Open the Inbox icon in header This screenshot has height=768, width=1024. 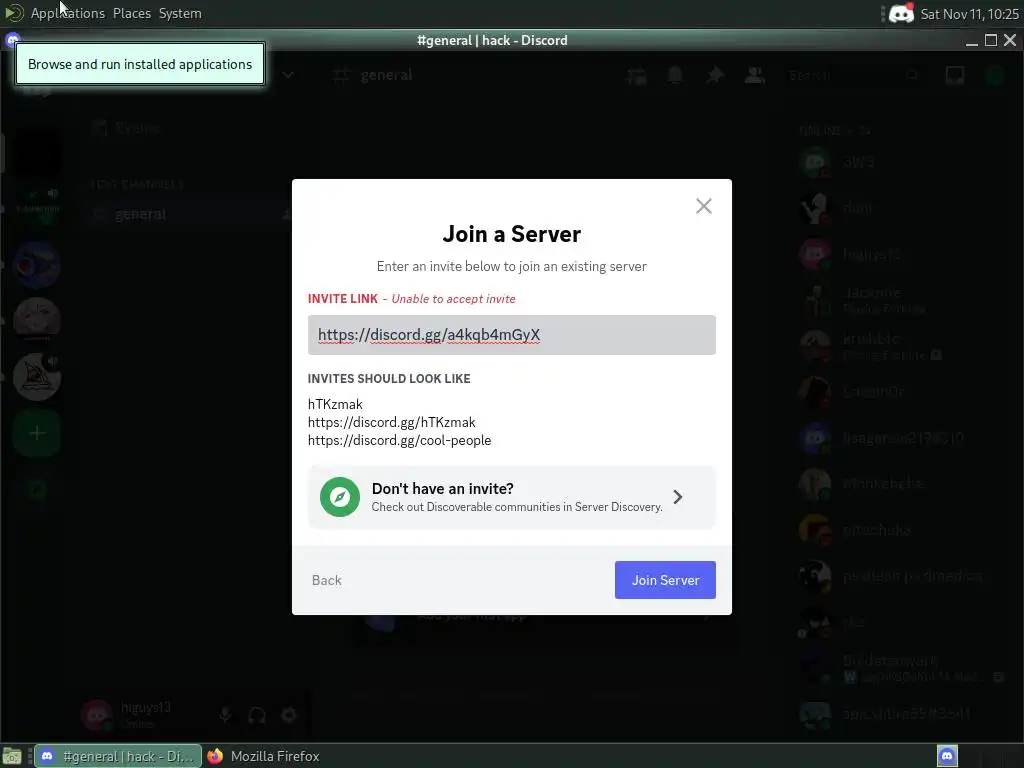click(955, 76)
